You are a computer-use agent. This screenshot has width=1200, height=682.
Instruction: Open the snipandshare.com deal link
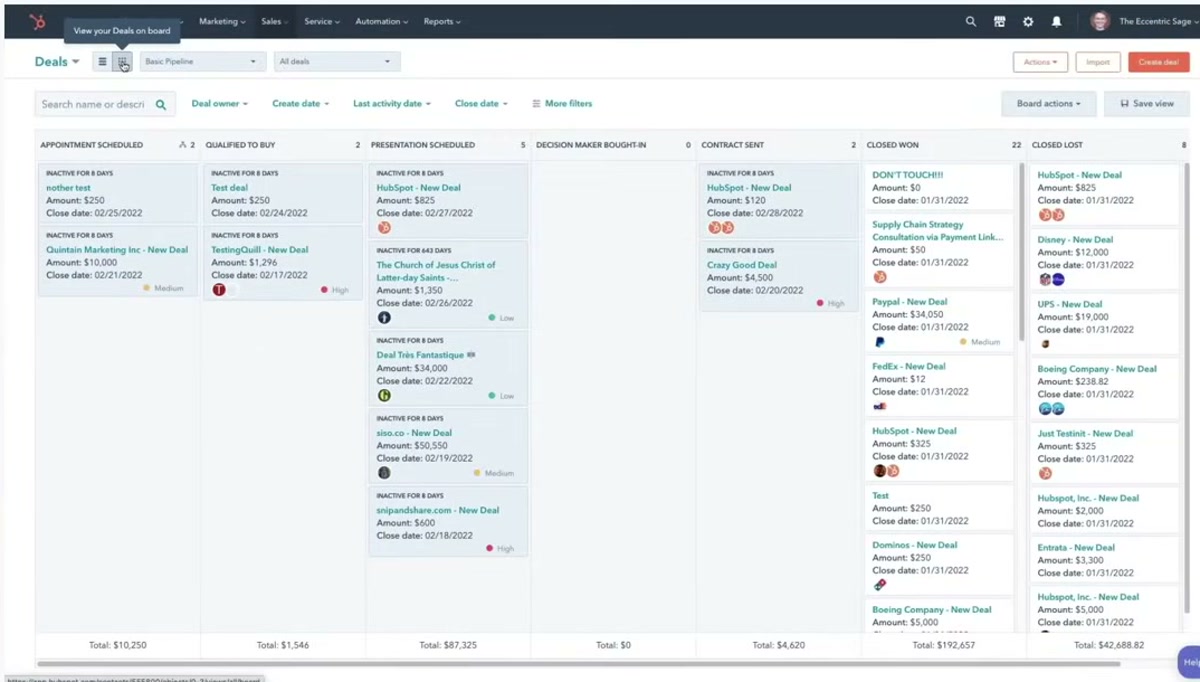click(x=438, y=510)
